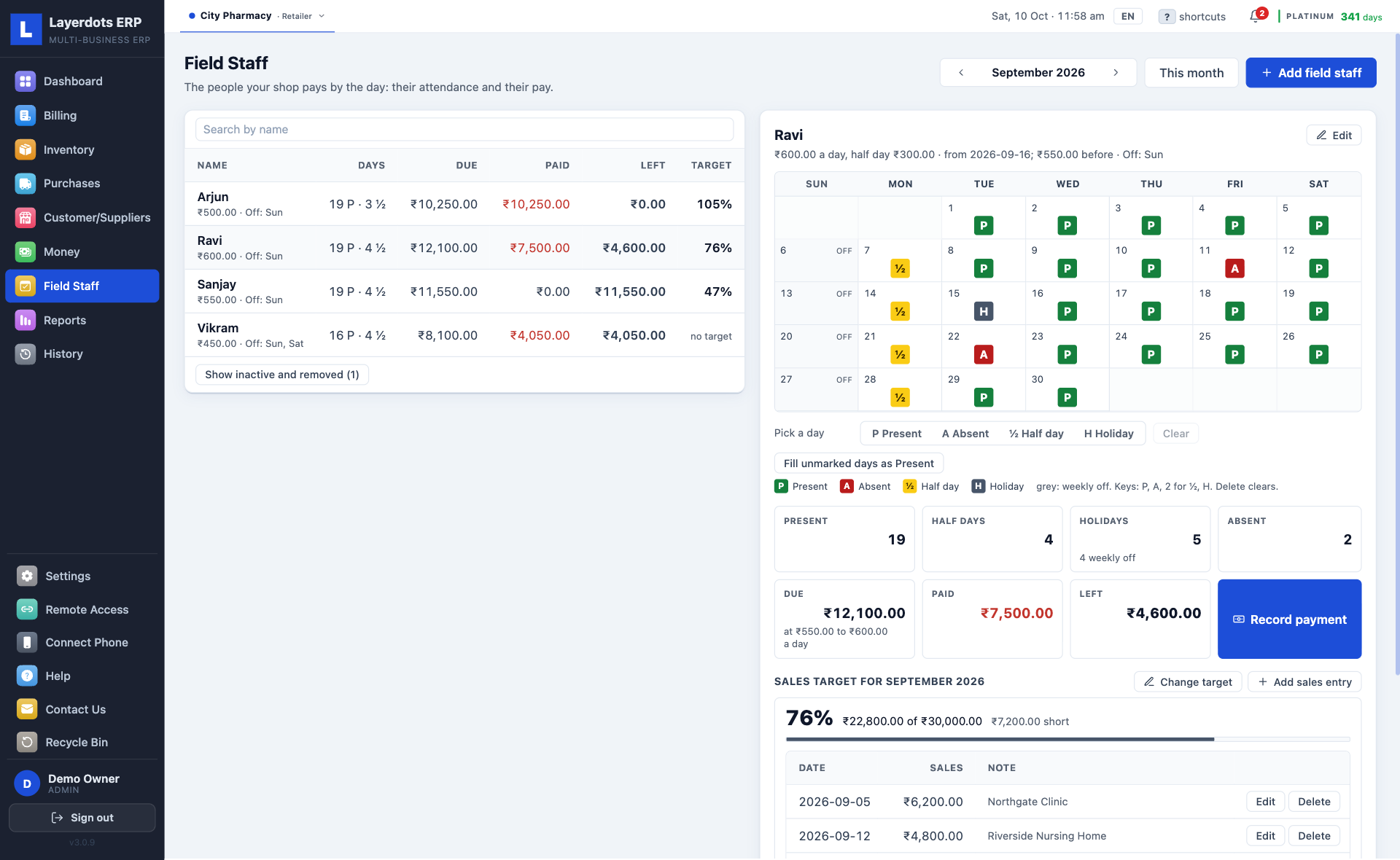Viewport: 1400px width, 860px height.
Task: Click Change target button
Action: 1188,682
